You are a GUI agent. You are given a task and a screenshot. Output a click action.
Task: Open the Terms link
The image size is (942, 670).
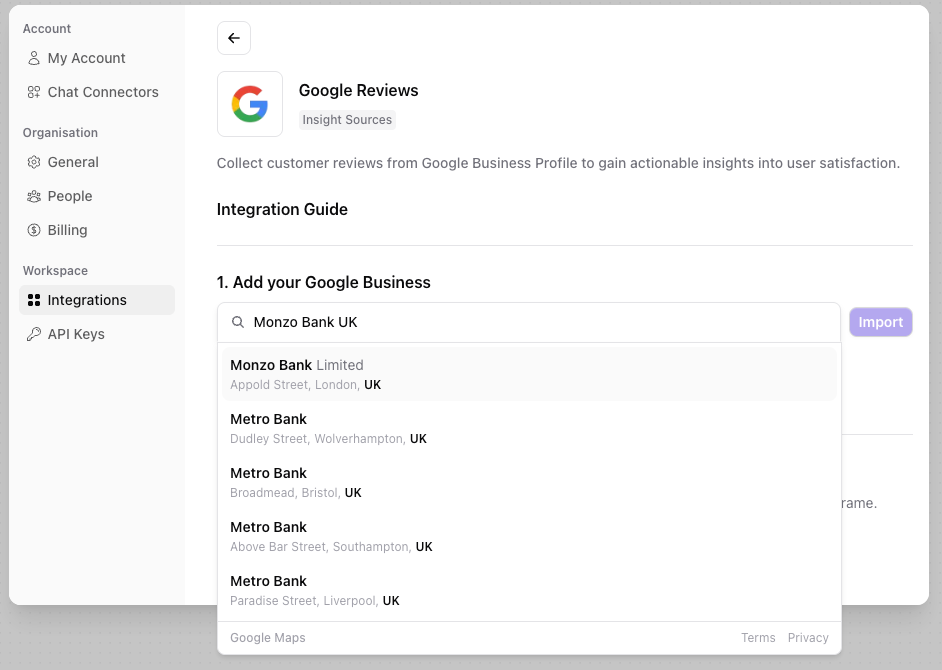758,637
